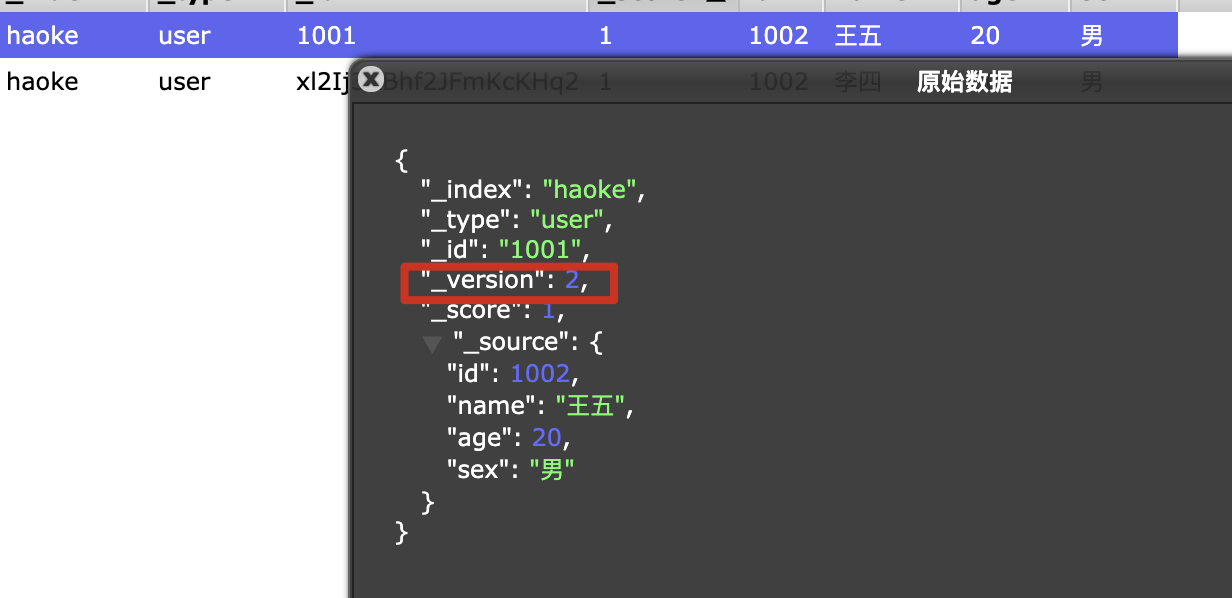Click the _version value 2
Screen dimensions: 1232x598
571,281
